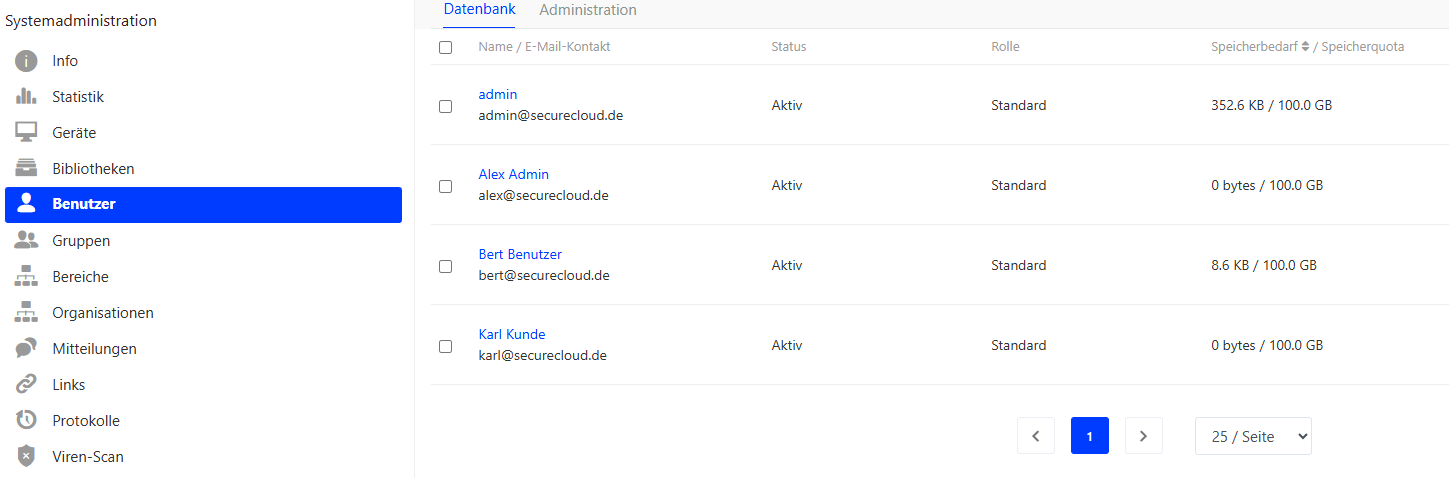Open the Protokolle history clock icon
Image resolution: width=1449 pixels, height=478 pixels.
point(26,421)
